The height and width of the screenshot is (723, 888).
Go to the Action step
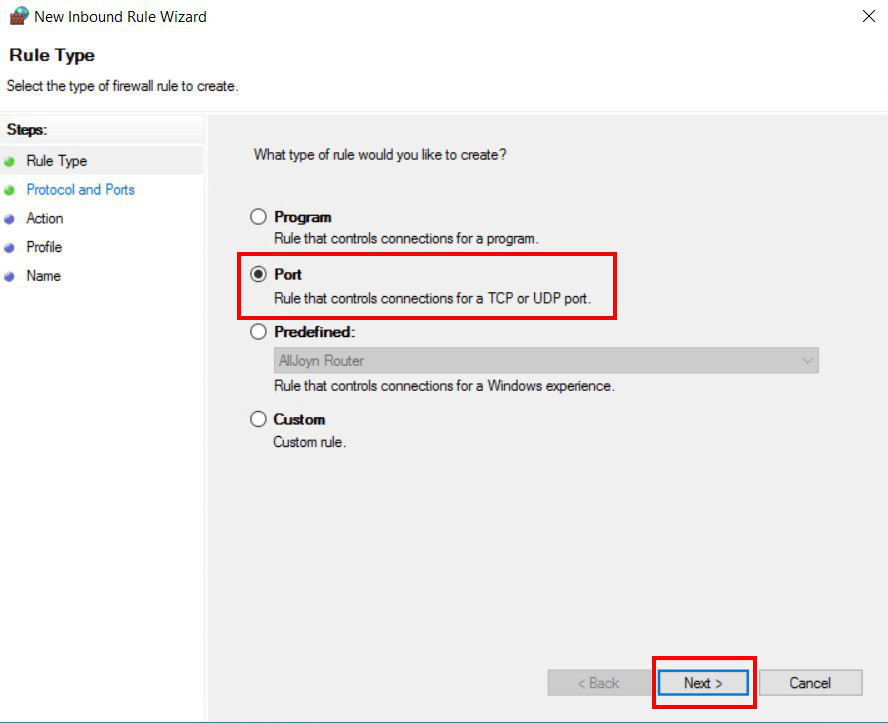45,219
